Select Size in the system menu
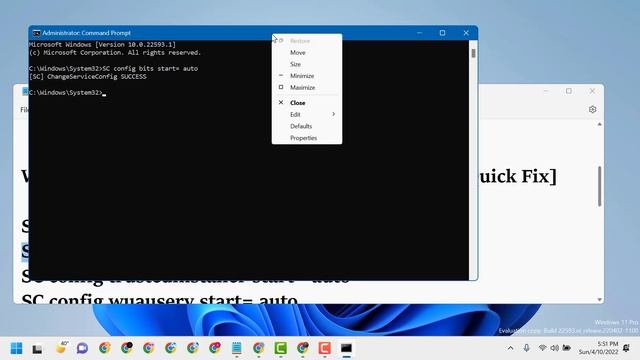This screenshot has height=360, width=640. pos(295,64)
